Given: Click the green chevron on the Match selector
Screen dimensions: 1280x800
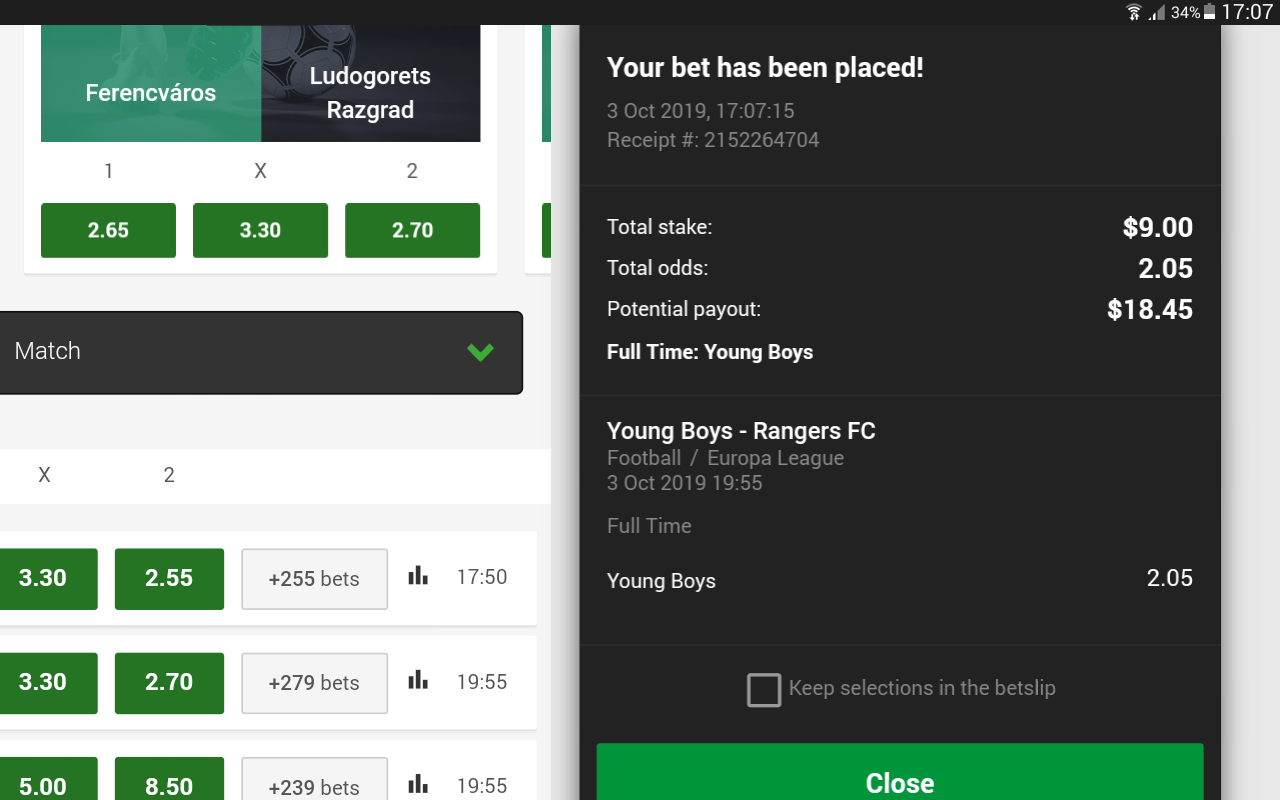Looking at the screenshot, I should tap(481, 352).
